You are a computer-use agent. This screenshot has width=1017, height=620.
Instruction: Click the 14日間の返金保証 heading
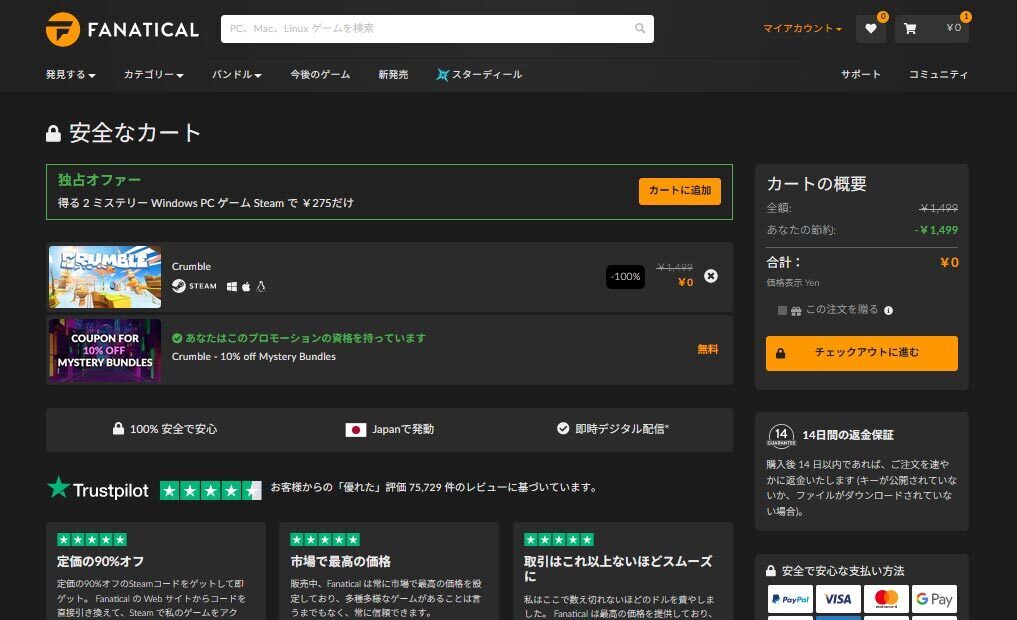(848, 435)
